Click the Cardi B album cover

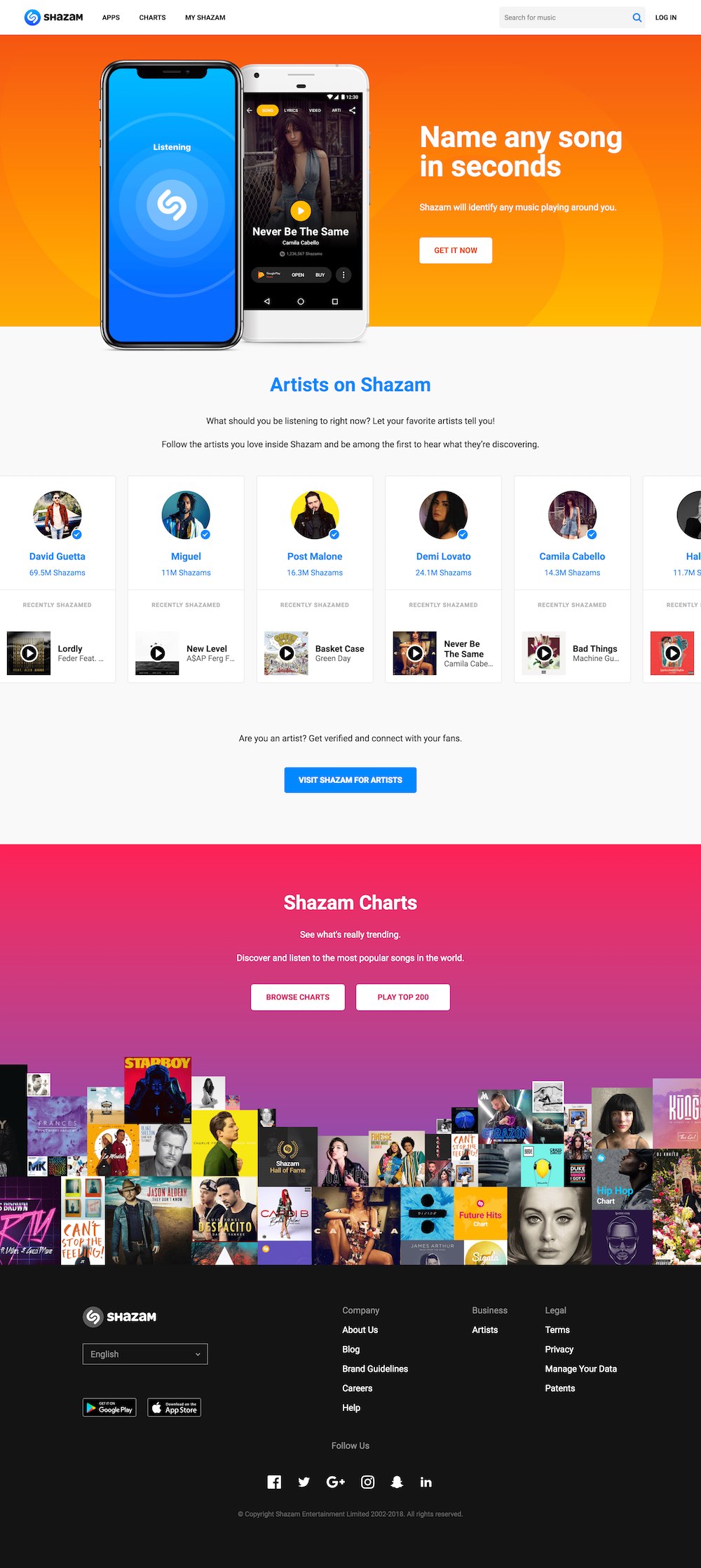[x=285, y=1215]
